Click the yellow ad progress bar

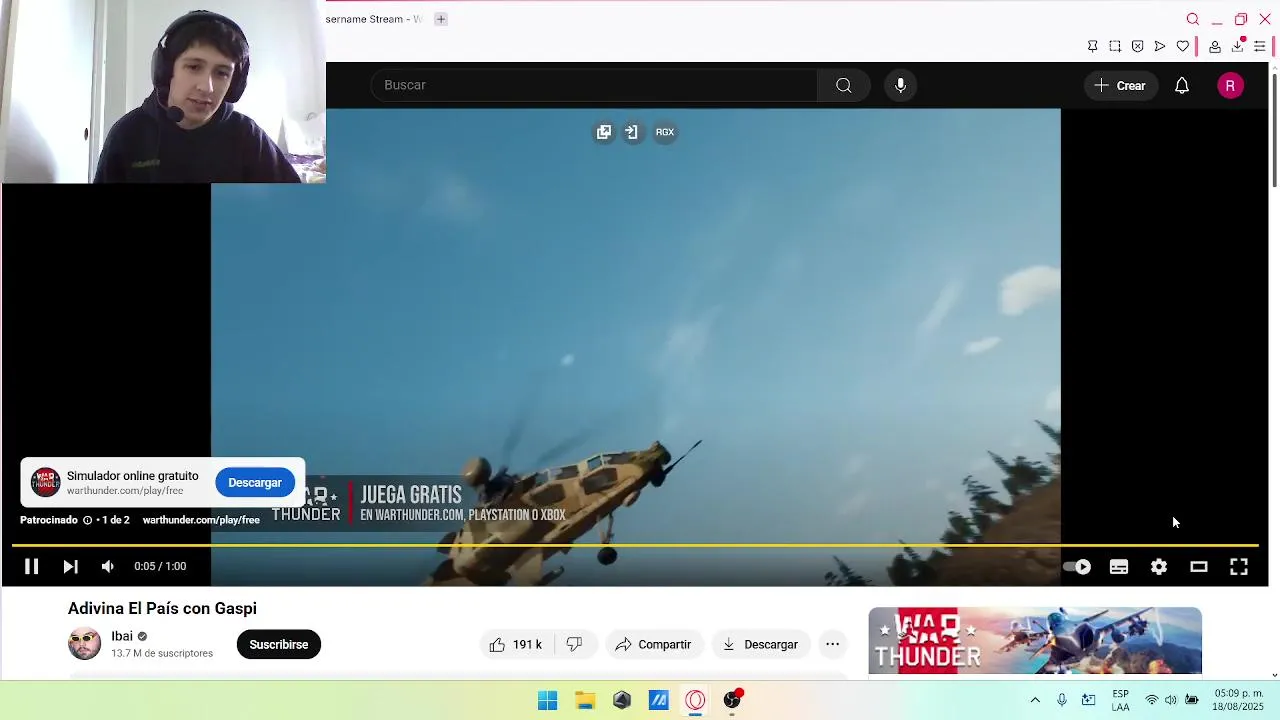(635, 546)
